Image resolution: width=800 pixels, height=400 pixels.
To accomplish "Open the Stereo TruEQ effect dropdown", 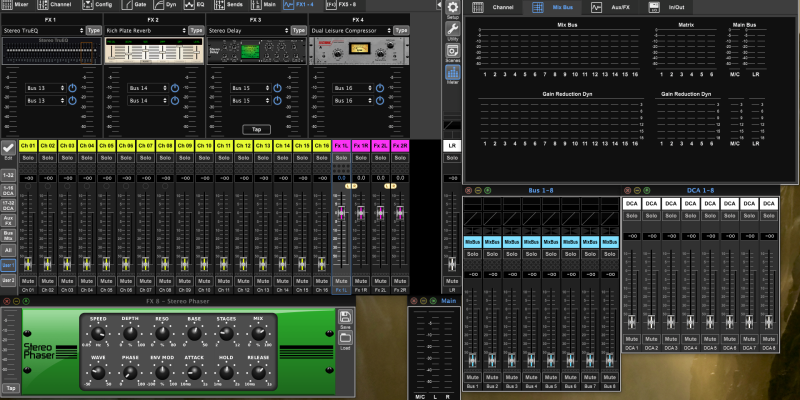I will [43, 31].
